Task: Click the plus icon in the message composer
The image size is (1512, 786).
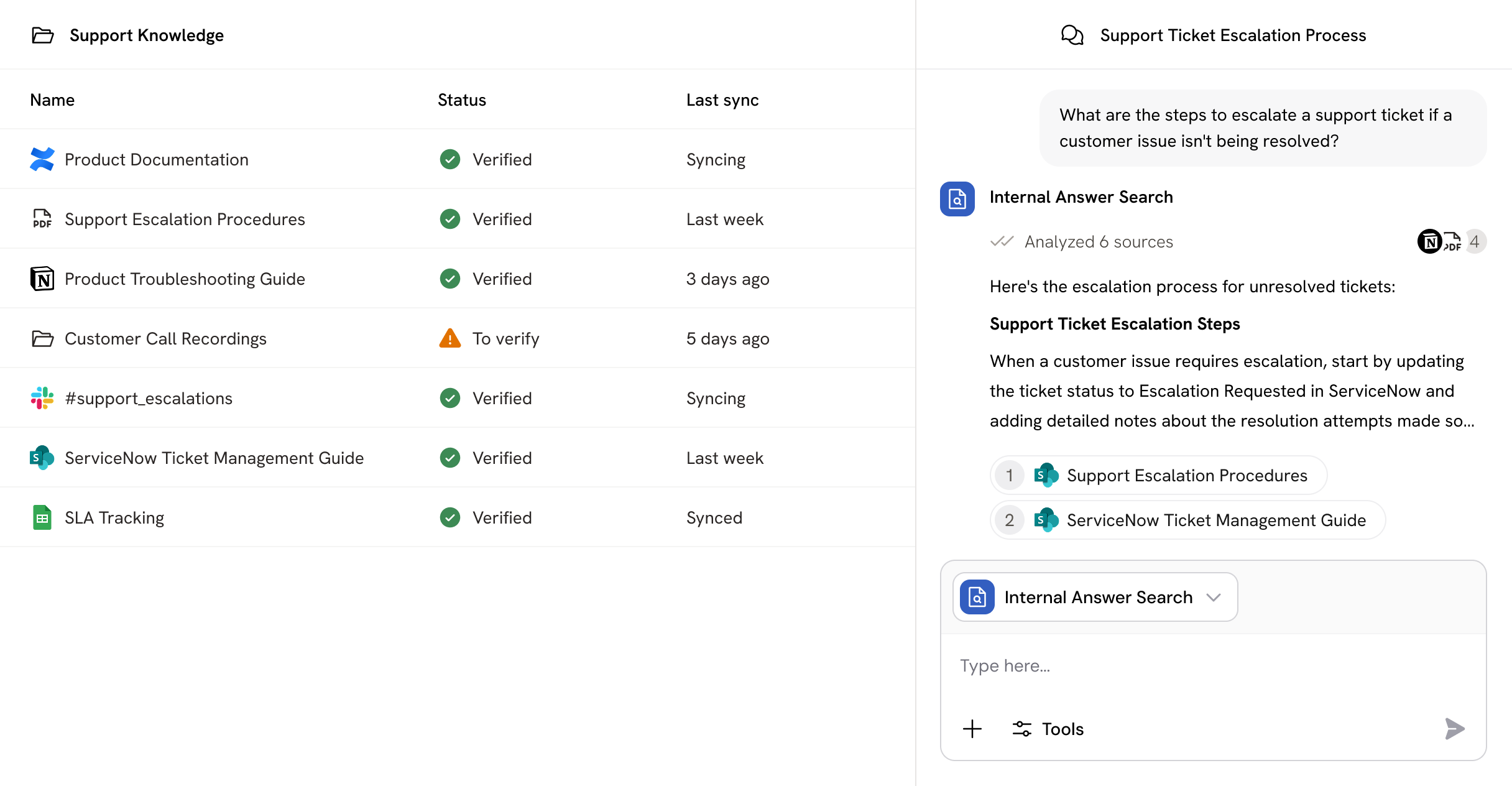Action: click(x=971, y=729)
